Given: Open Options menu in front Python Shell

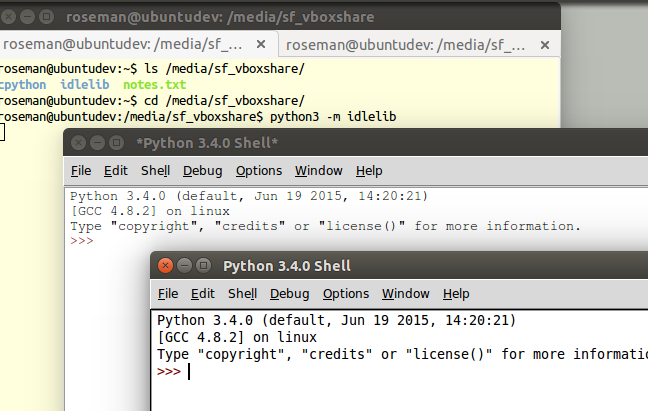Looking at the screenshot, I should [346, 294].
